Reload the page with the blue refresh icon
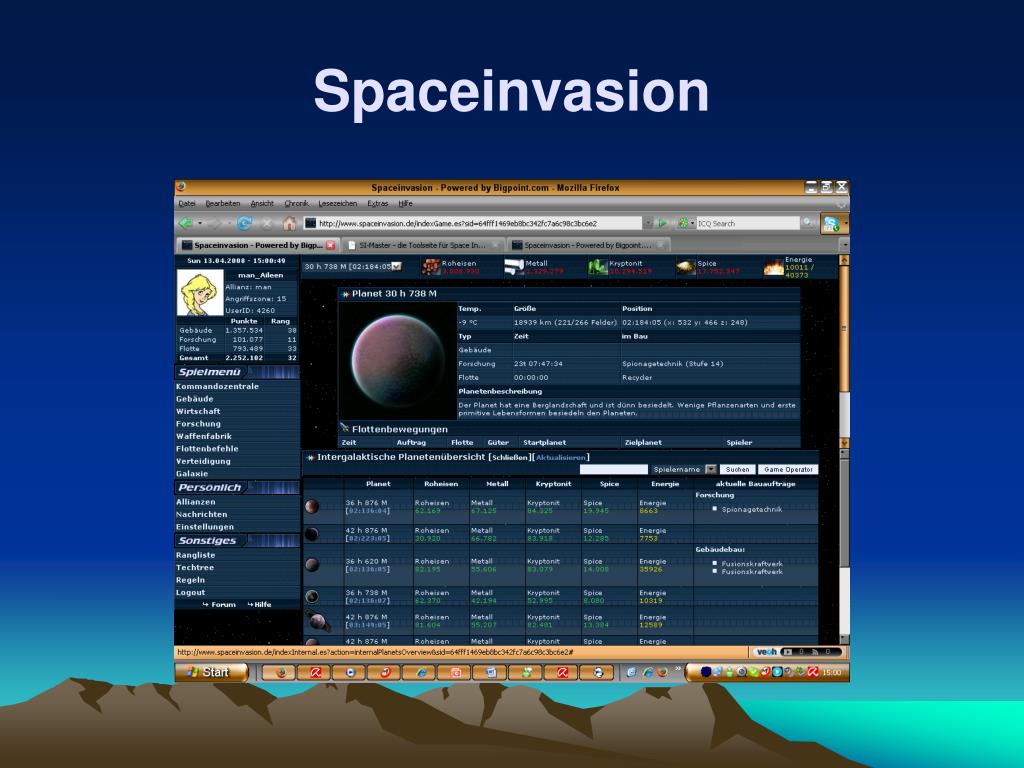The width and height of the screenshot is (1024, 768). [x=245, y=223]
